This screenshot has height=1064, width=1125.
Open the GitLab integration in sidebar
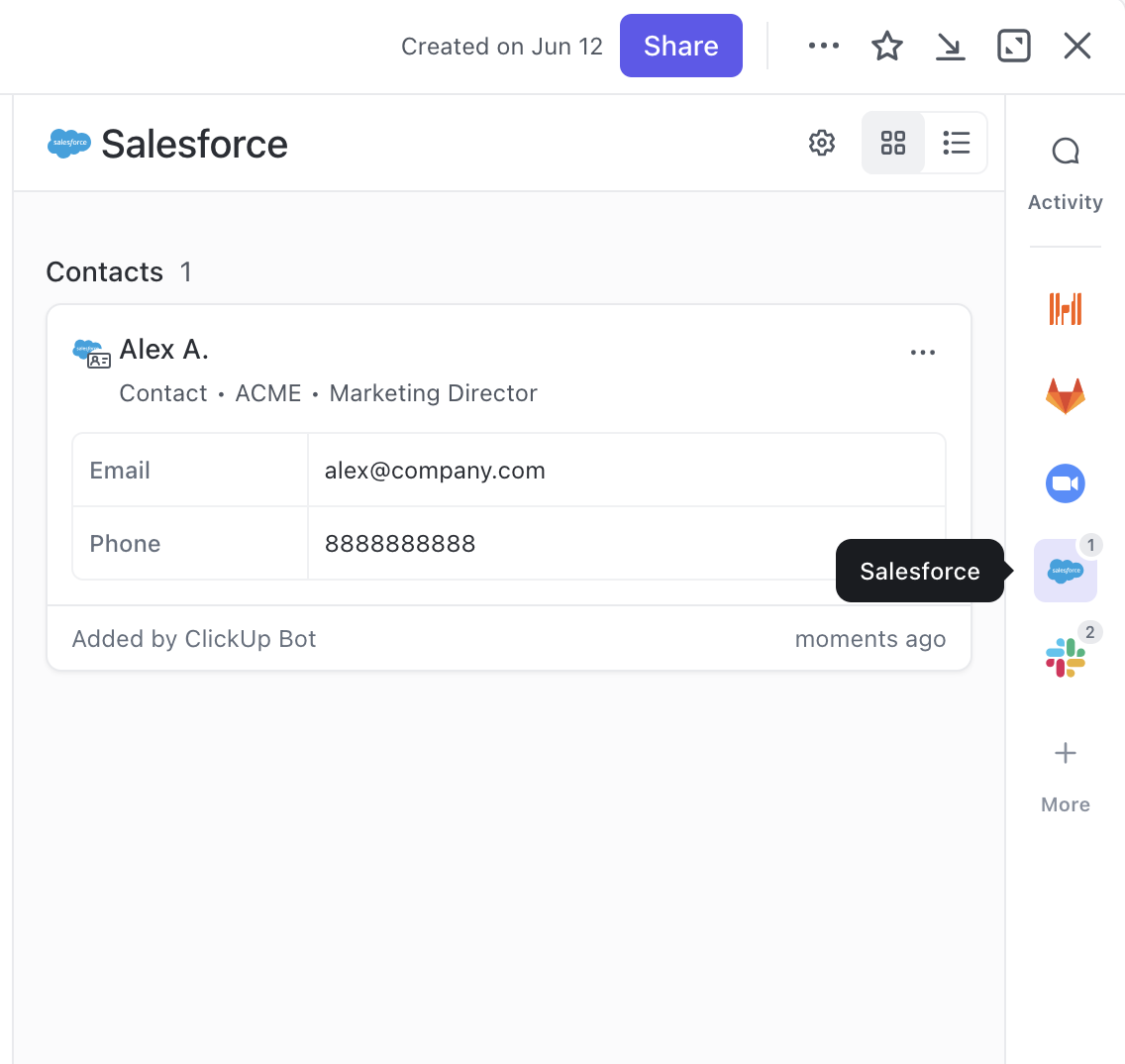coord(1065,396)
